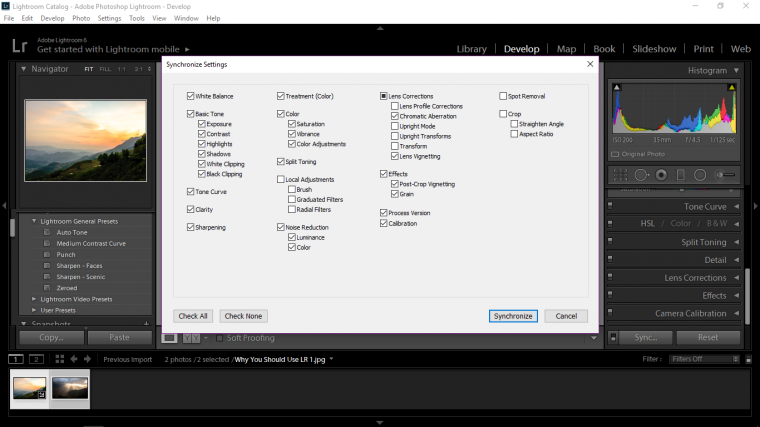
Task: Apply the Sharpen - Scenic preset
Action: pyautogui.click(x=80, y=277)
